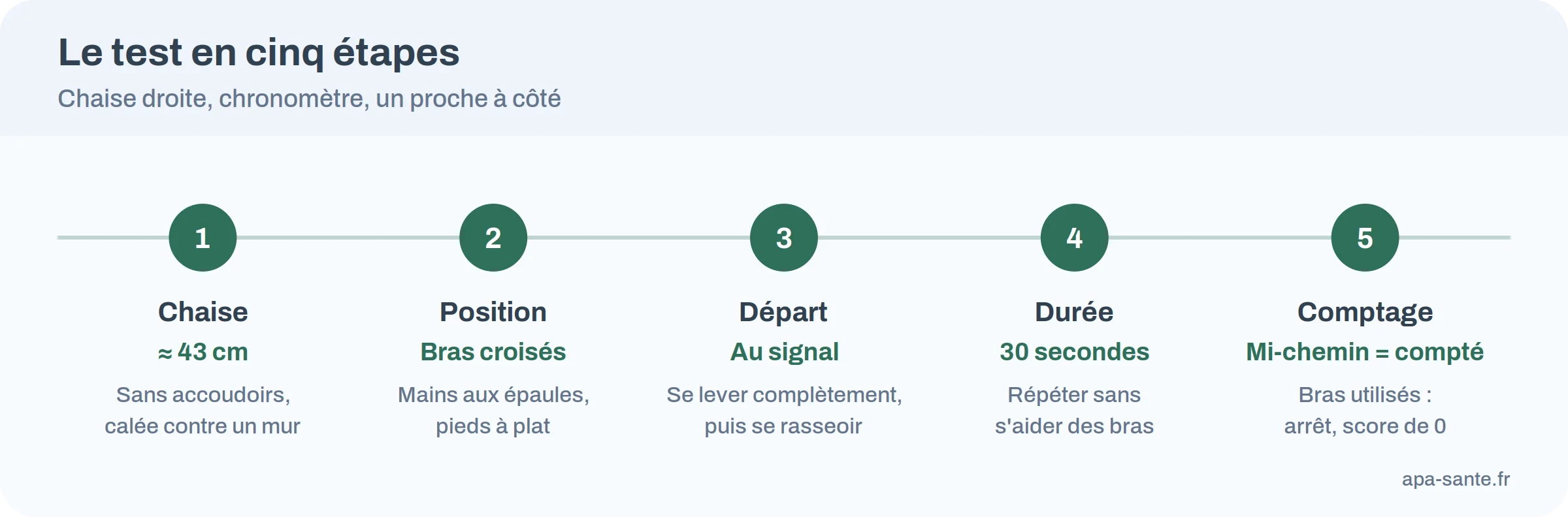Select the 'Comptage' step heading

1365,313
